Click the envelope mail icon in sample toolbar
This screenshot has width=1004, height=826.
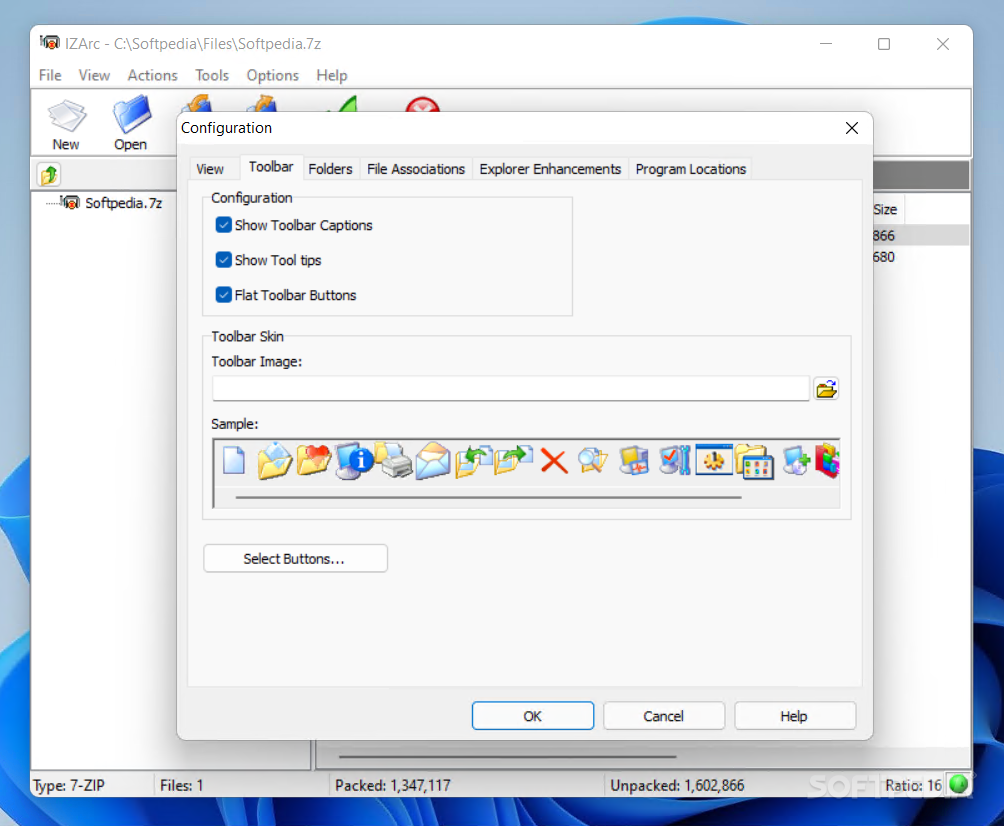click(433, 461)
